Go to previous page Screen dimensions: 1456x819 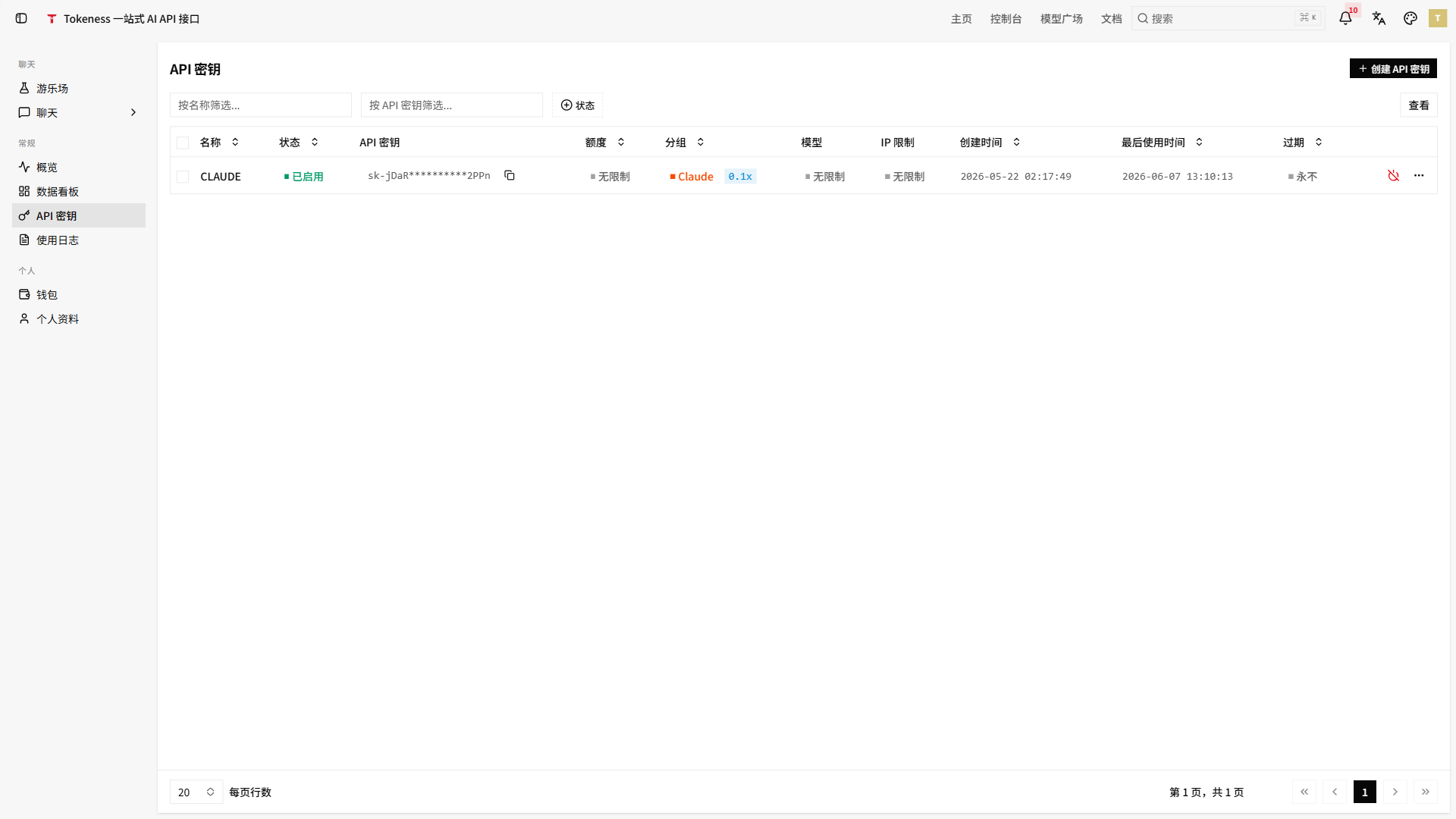click(1335, 792)
